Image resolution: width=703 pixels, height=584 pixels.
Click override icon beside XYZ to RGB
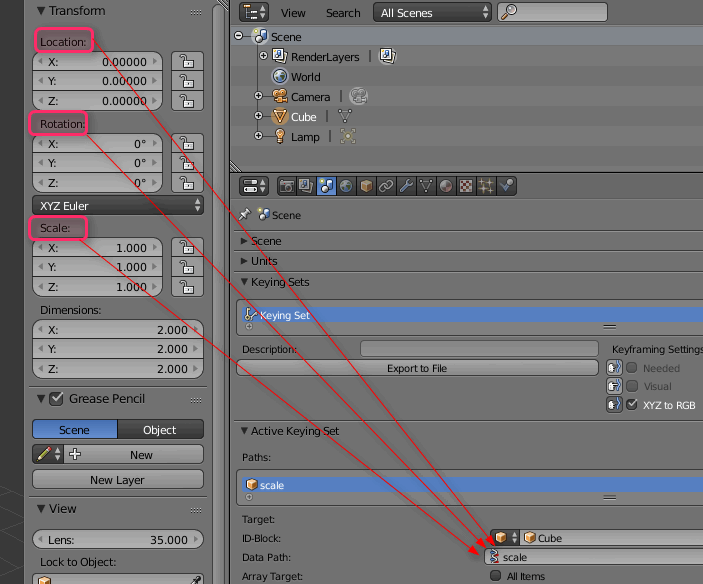[614, 405]
